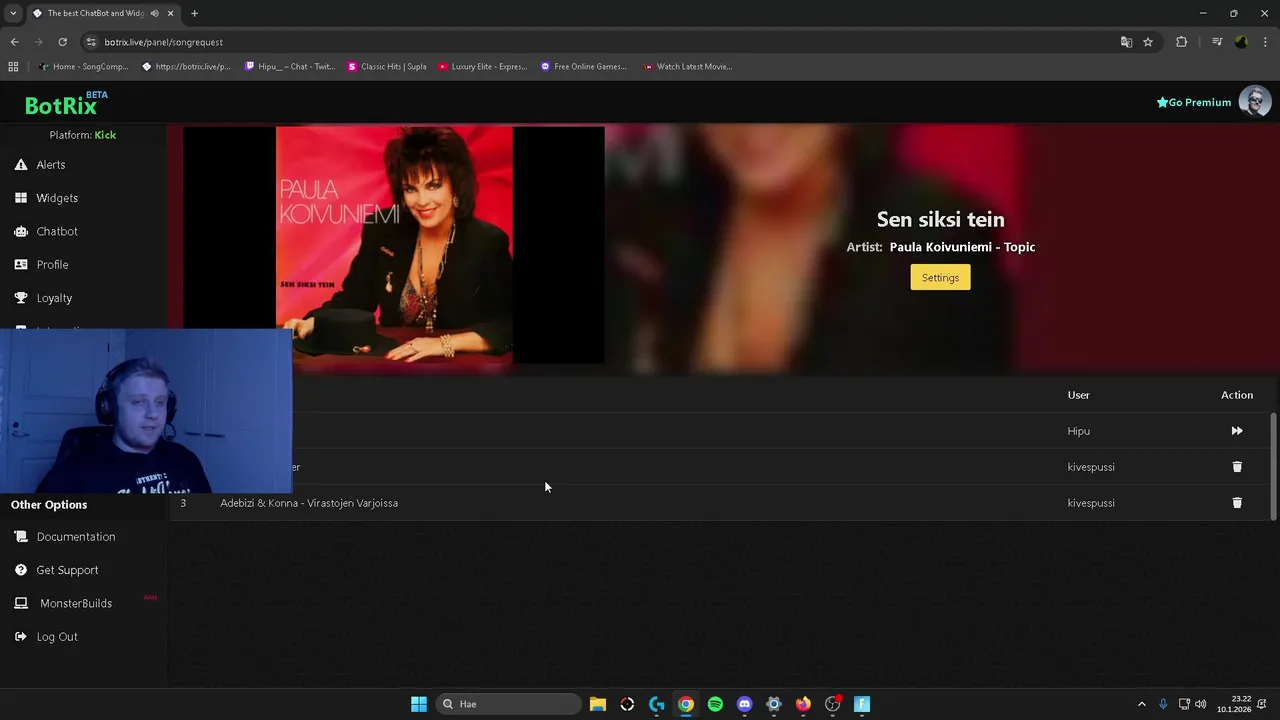Click the translate page icon
1280x720 pixels.
point(1126,42)
